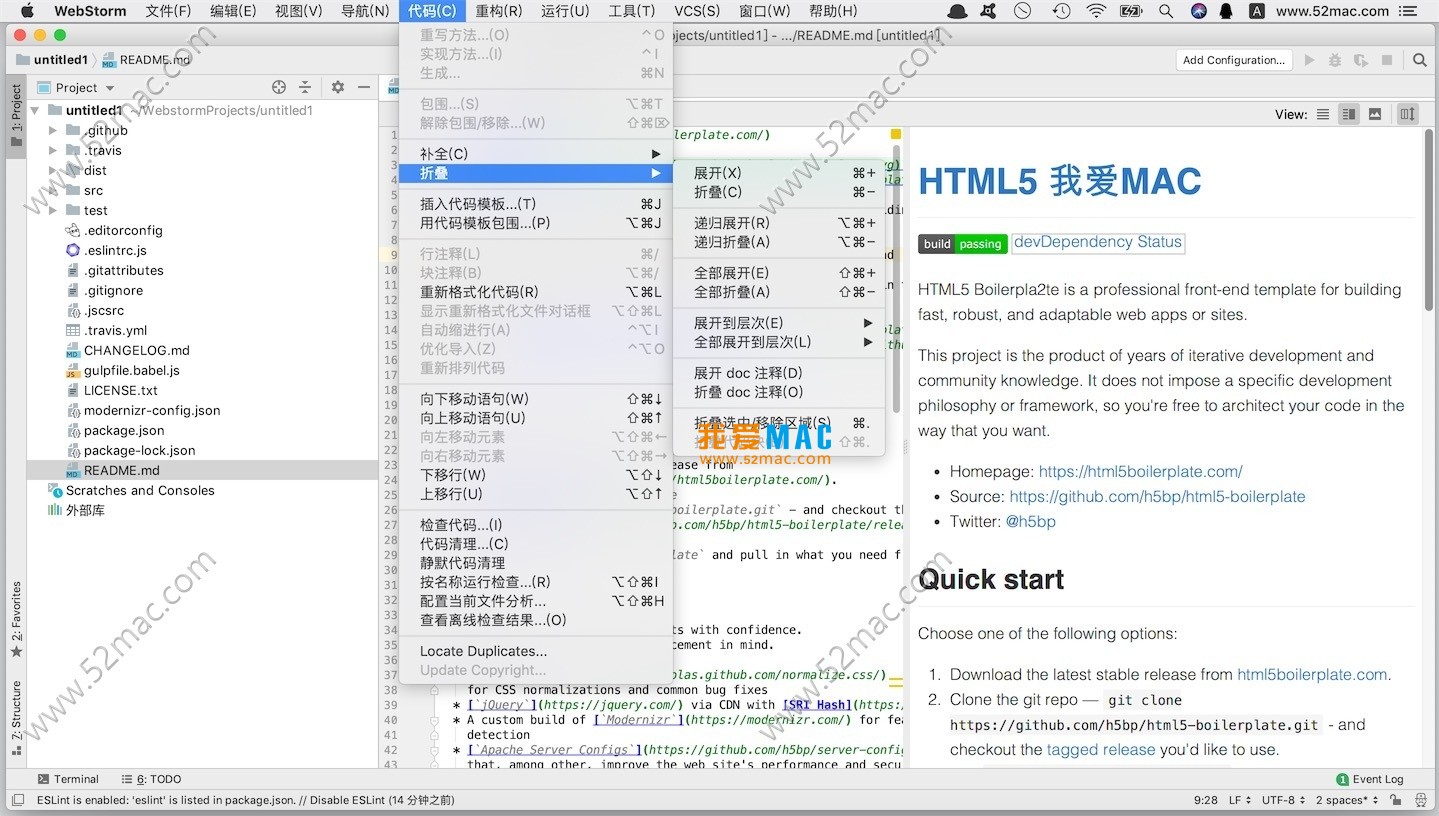Click tool windows quick-access icon bottom-left
This screenshot has width=1439, height=816.
coord(17,800)
